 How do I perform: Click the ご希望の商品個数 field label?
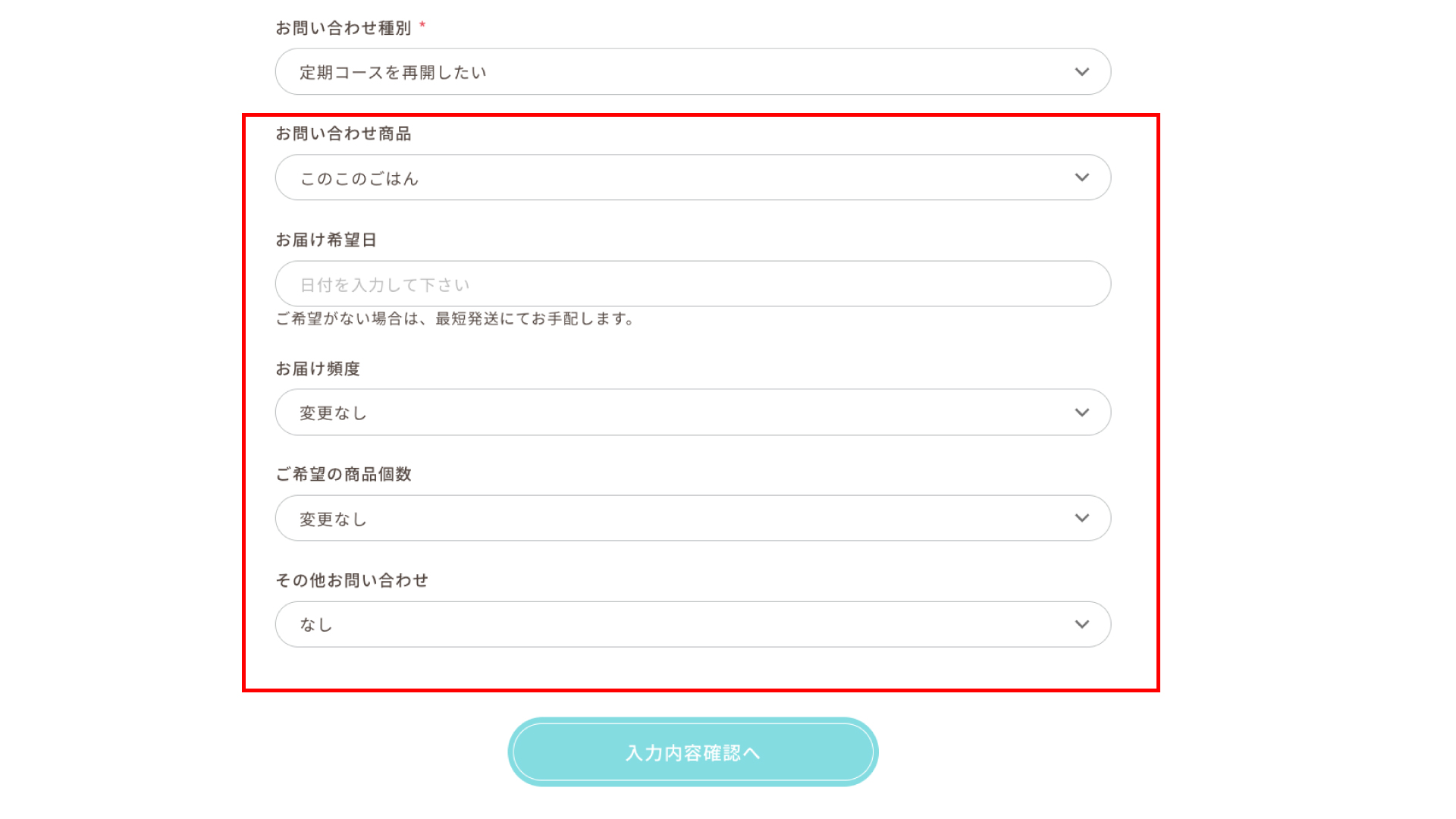pos(344,474)
